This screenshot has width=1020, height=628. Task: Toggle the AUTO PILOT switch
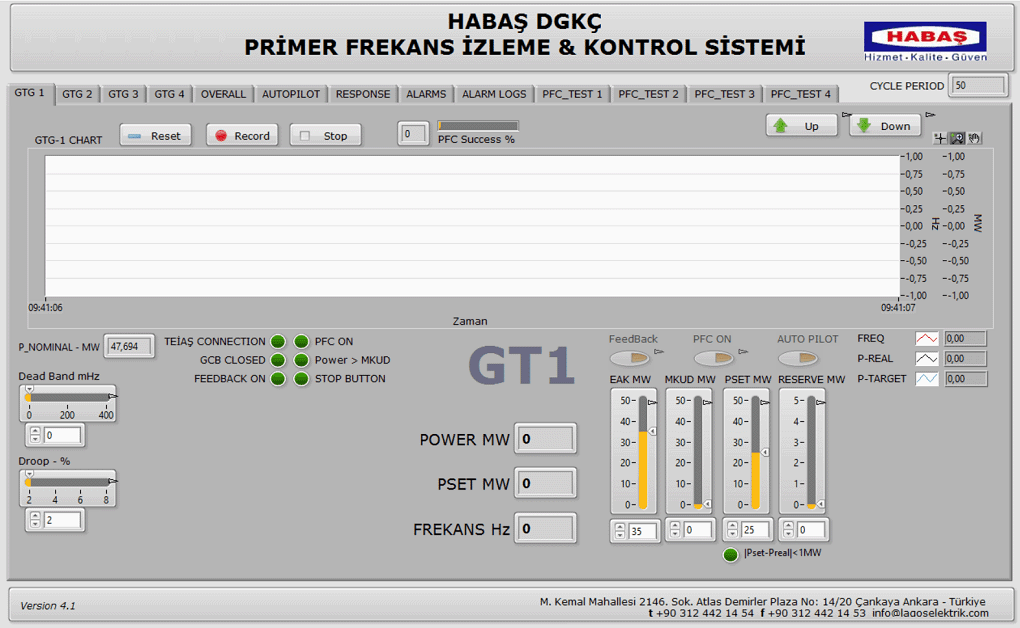click(798, 358)
